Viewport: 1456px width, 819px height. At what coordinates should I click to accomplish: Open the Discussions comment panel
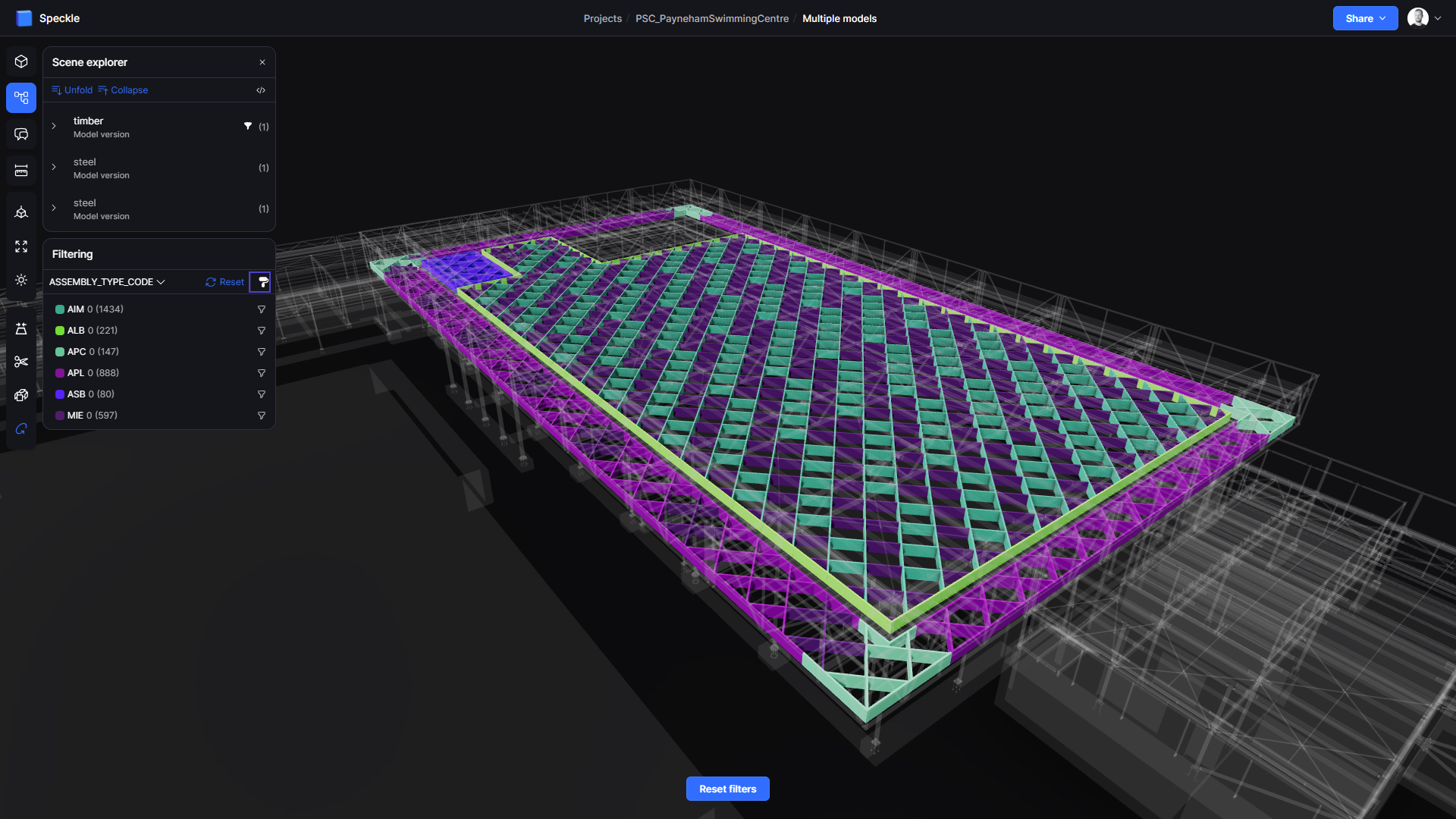click(21, 134)
